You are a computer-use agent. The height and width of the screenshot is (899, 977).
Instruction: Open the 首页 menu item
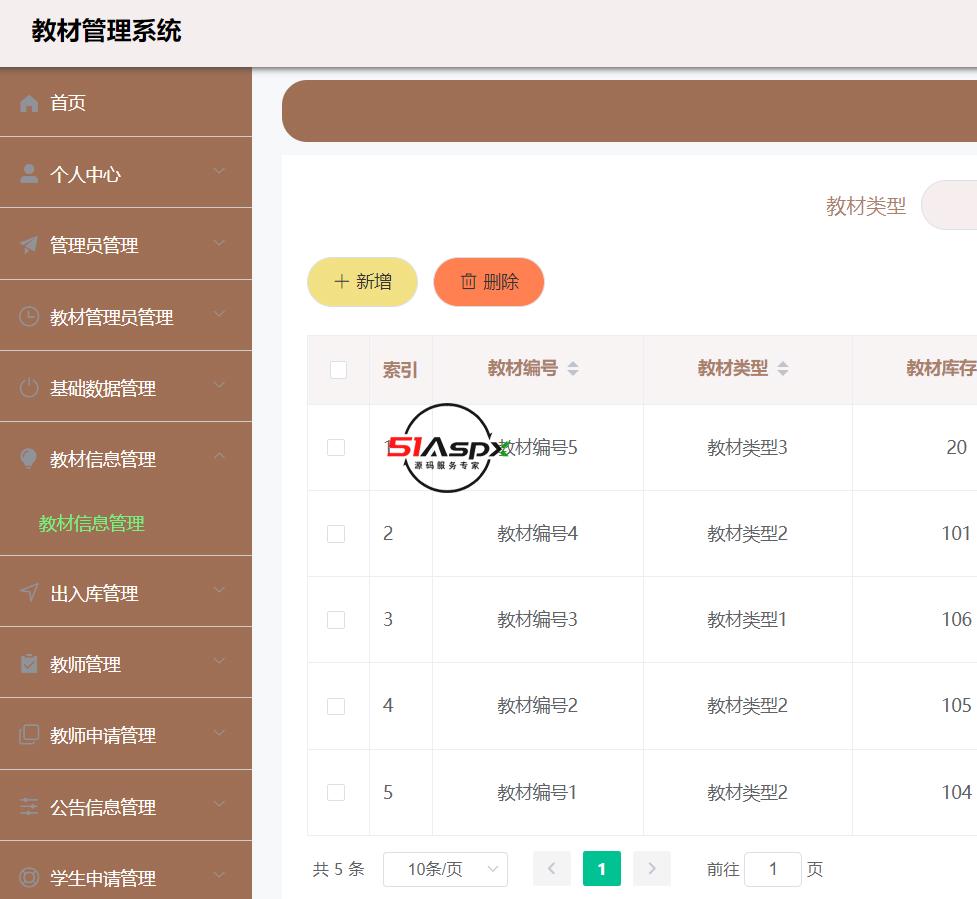click(126, 103)
